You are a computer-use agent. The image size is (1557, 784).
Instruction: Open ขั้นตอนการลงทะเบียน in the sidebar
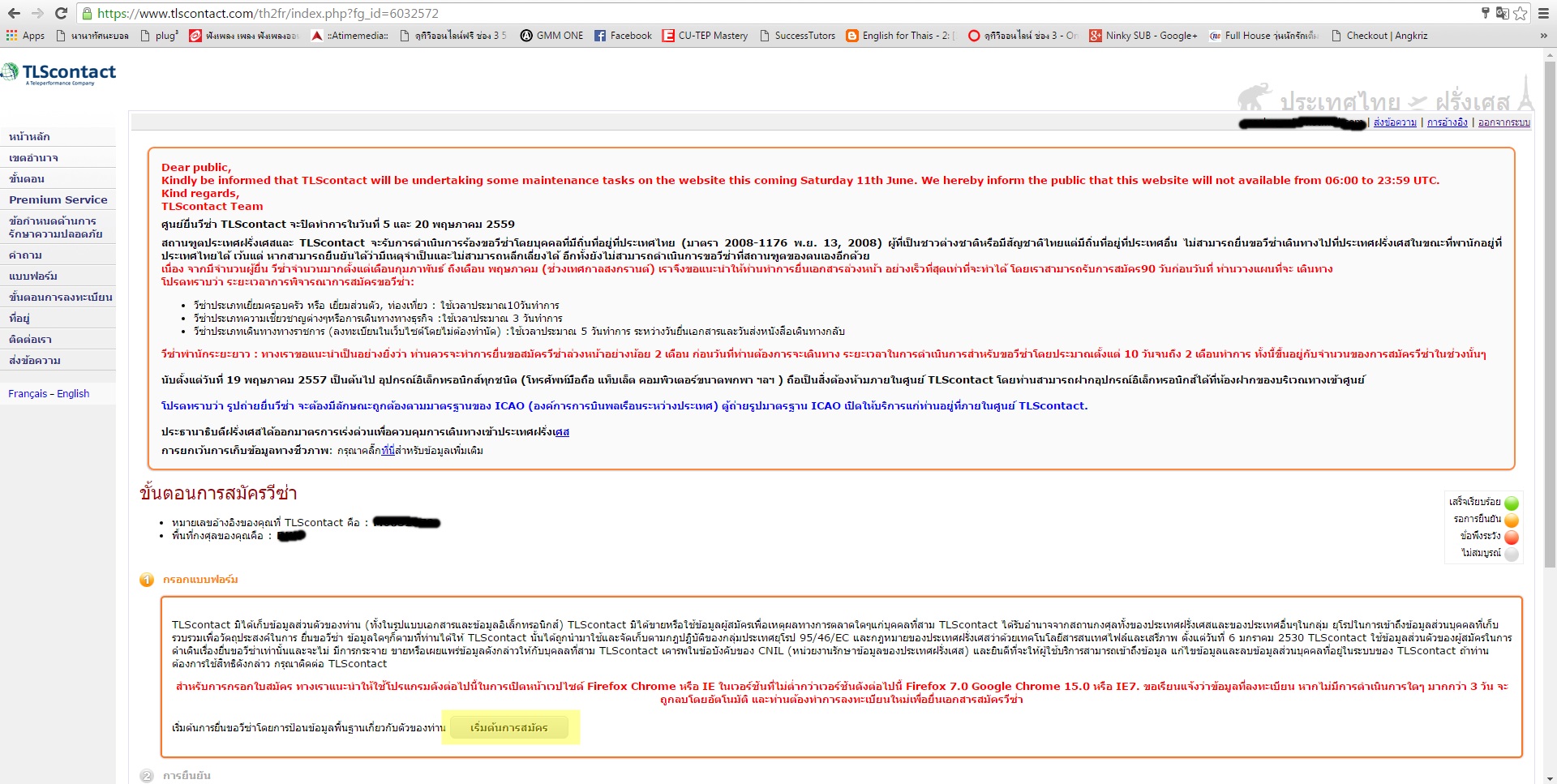tap(58, 297)
